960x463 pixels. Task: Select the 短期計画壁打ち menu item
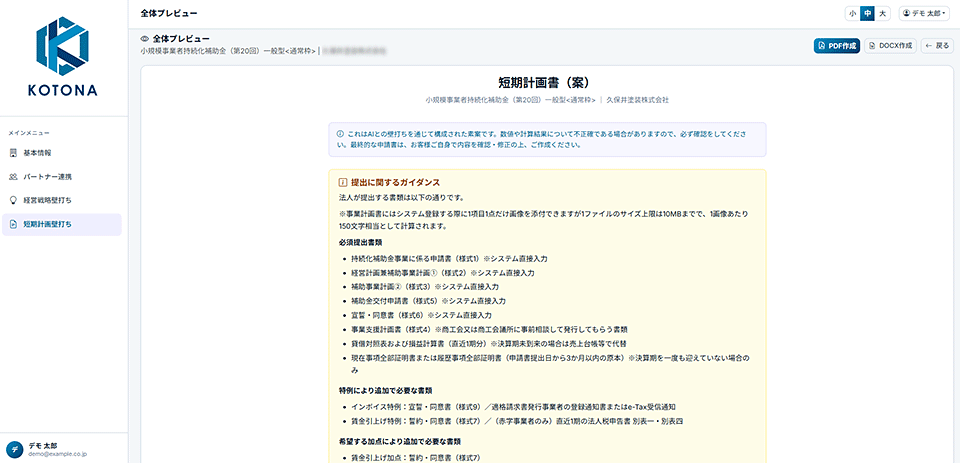[x=62, y=224]
